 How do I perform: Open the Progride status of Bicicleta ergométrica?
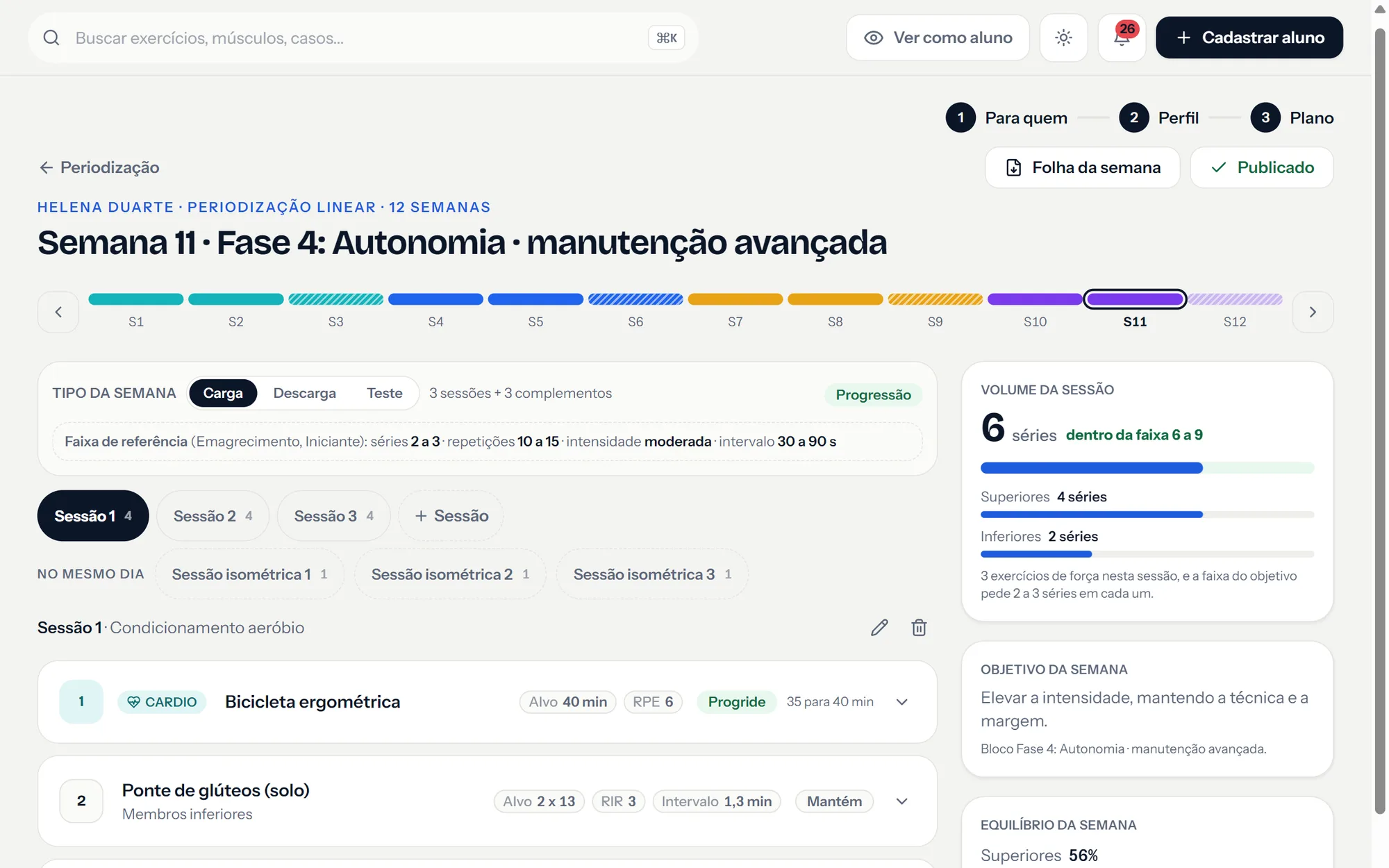(736, 702)
